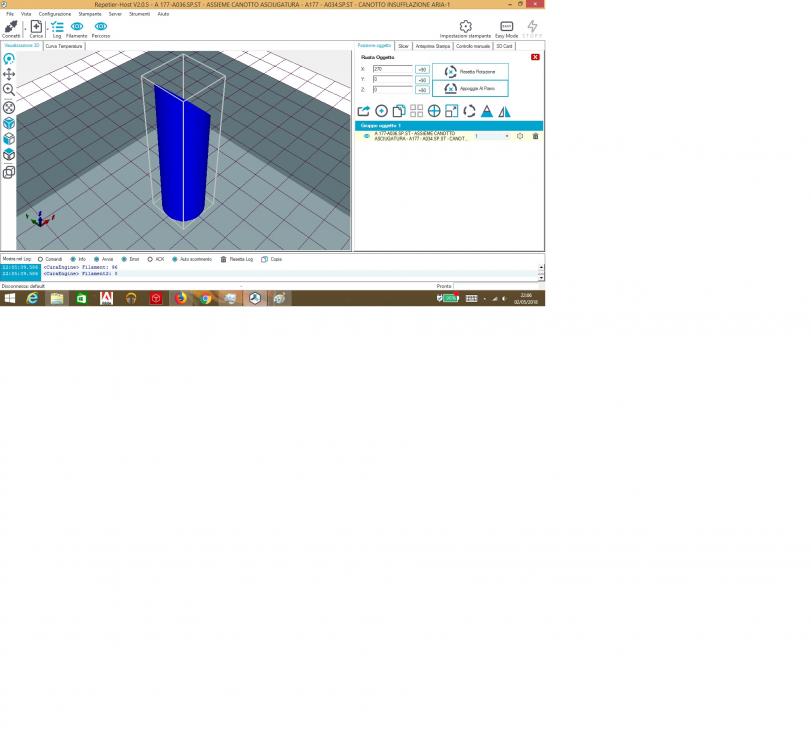
Task: Click the add object plus circle icon
Action: (x=381, y=111)
